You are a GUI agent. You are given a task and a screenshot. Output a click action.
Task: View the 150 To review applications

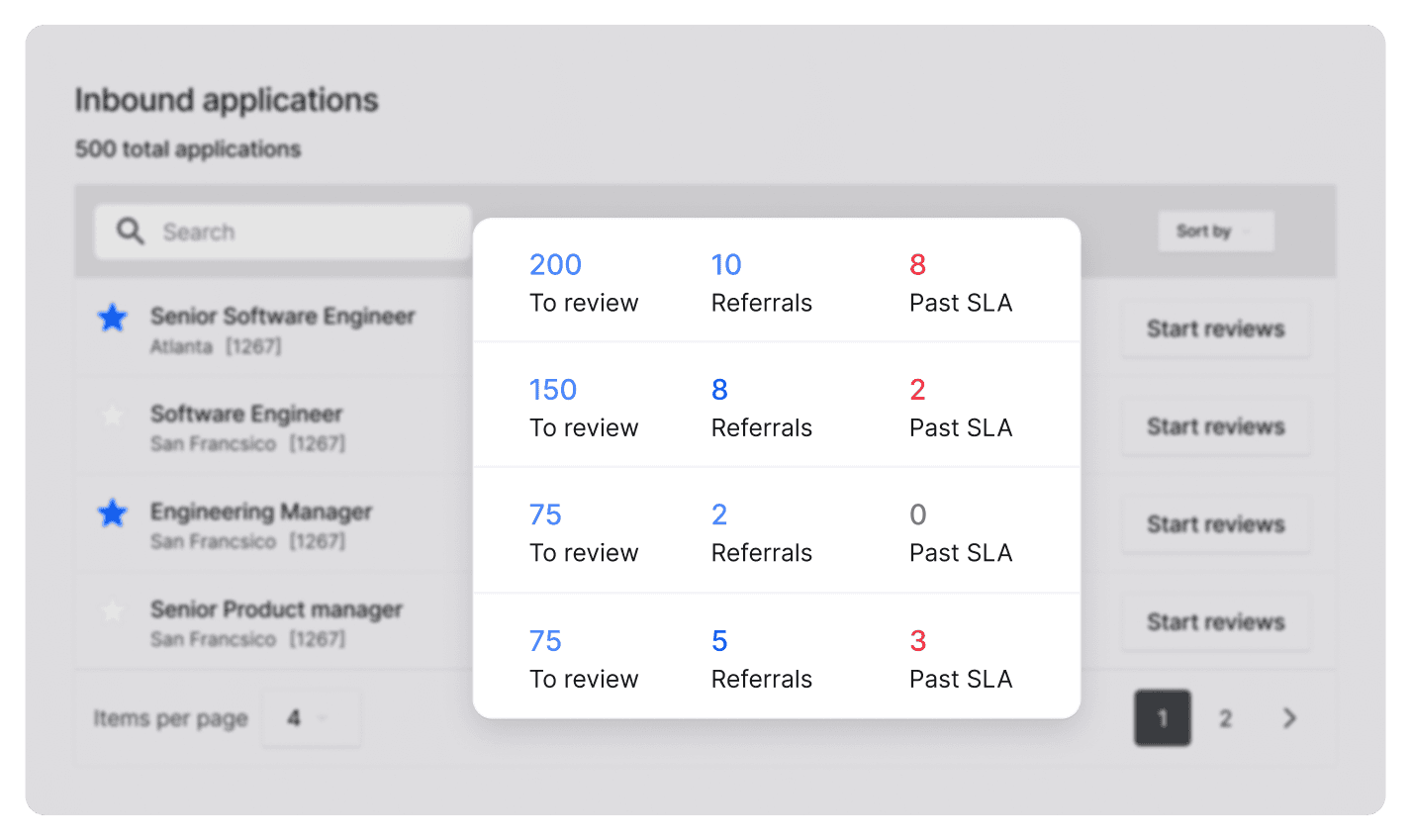pos(553,390)
